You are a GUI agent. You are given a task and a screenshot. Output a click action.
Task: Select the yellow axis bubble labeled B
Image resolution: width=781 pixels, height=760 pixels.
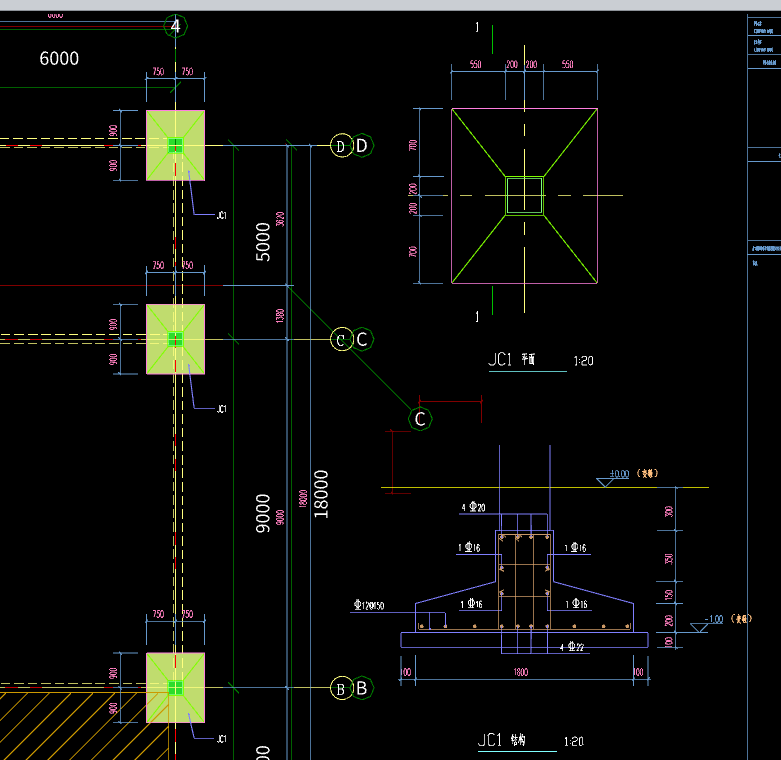tap(341, 688)
